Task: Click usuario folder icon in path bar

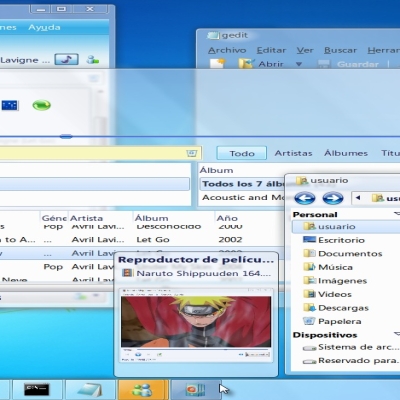Action: (378, 198)
